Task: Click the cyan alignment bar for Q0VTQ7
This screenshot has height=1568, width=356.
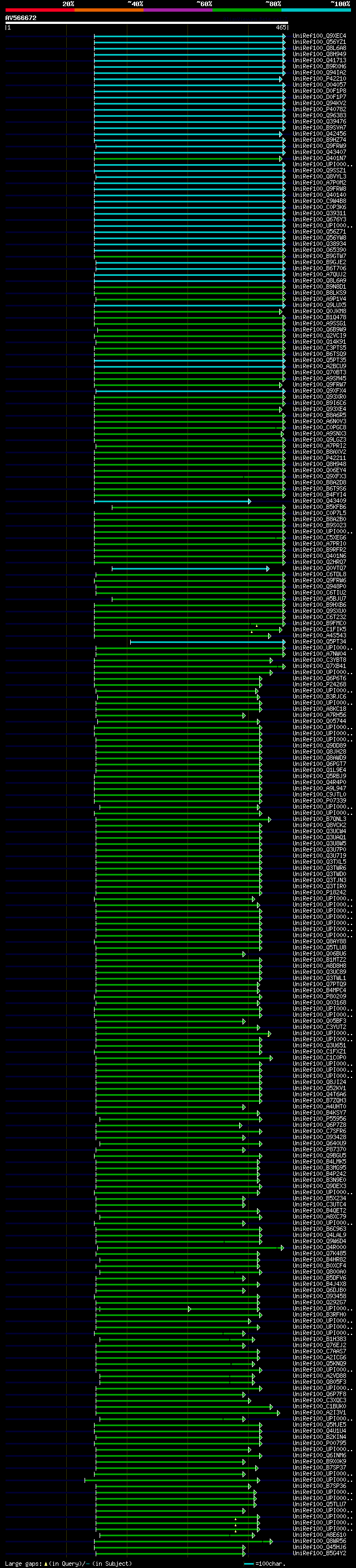Action: pyautogui.click(x=190, y=569)
